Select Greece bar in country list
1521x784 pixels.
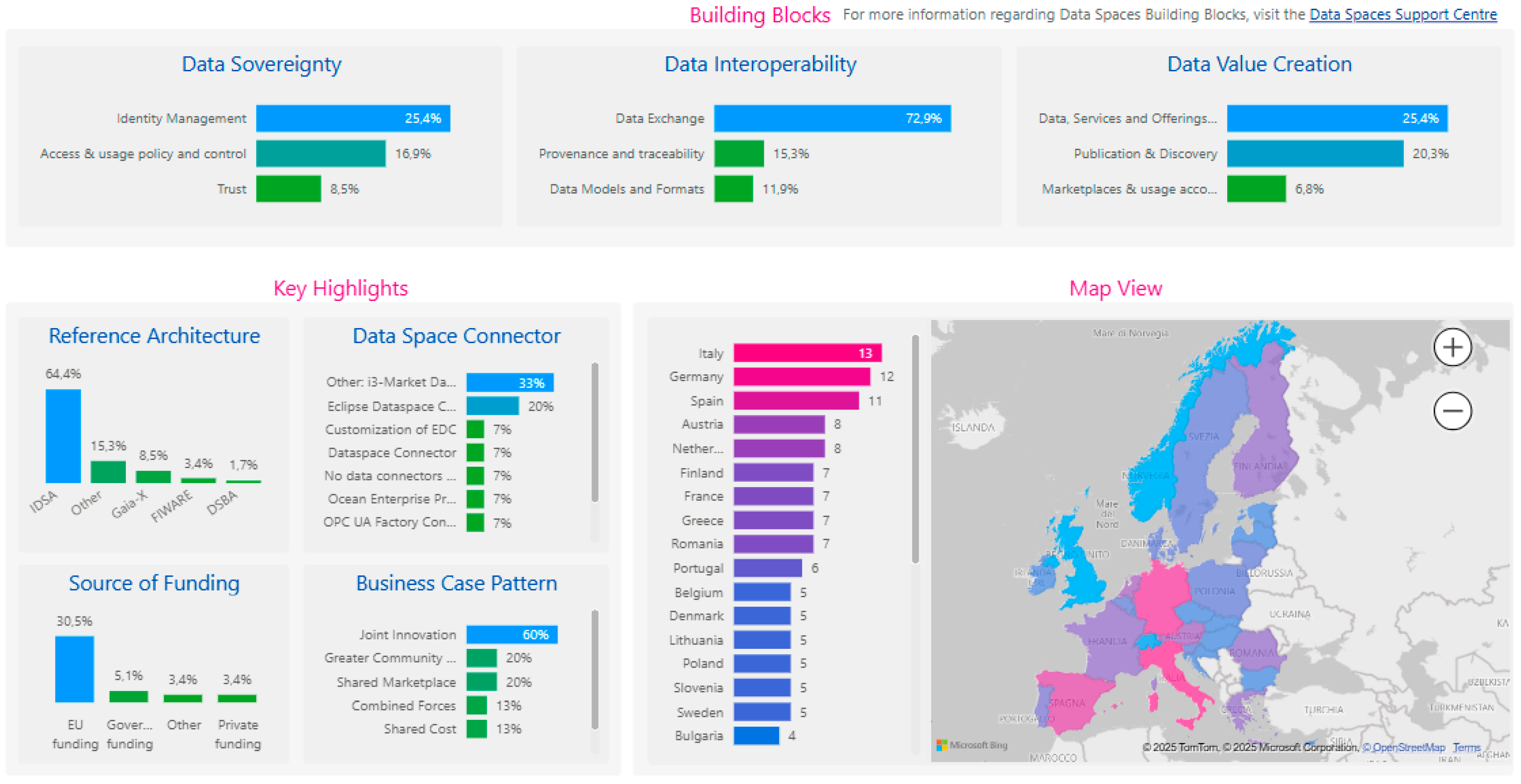[773, 521]
